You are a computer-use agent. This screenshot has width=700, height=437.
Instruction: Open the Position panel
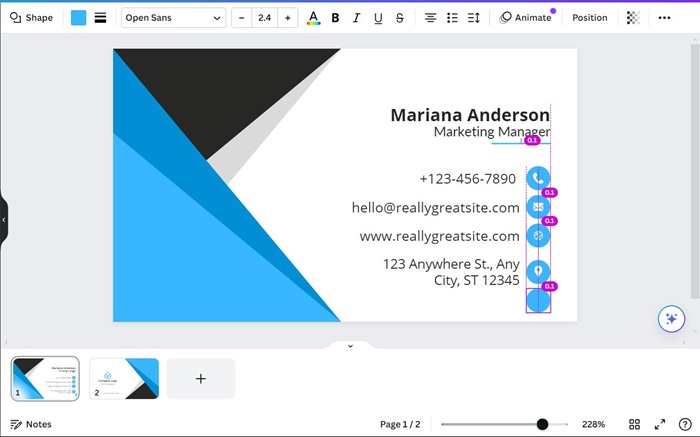589,18
